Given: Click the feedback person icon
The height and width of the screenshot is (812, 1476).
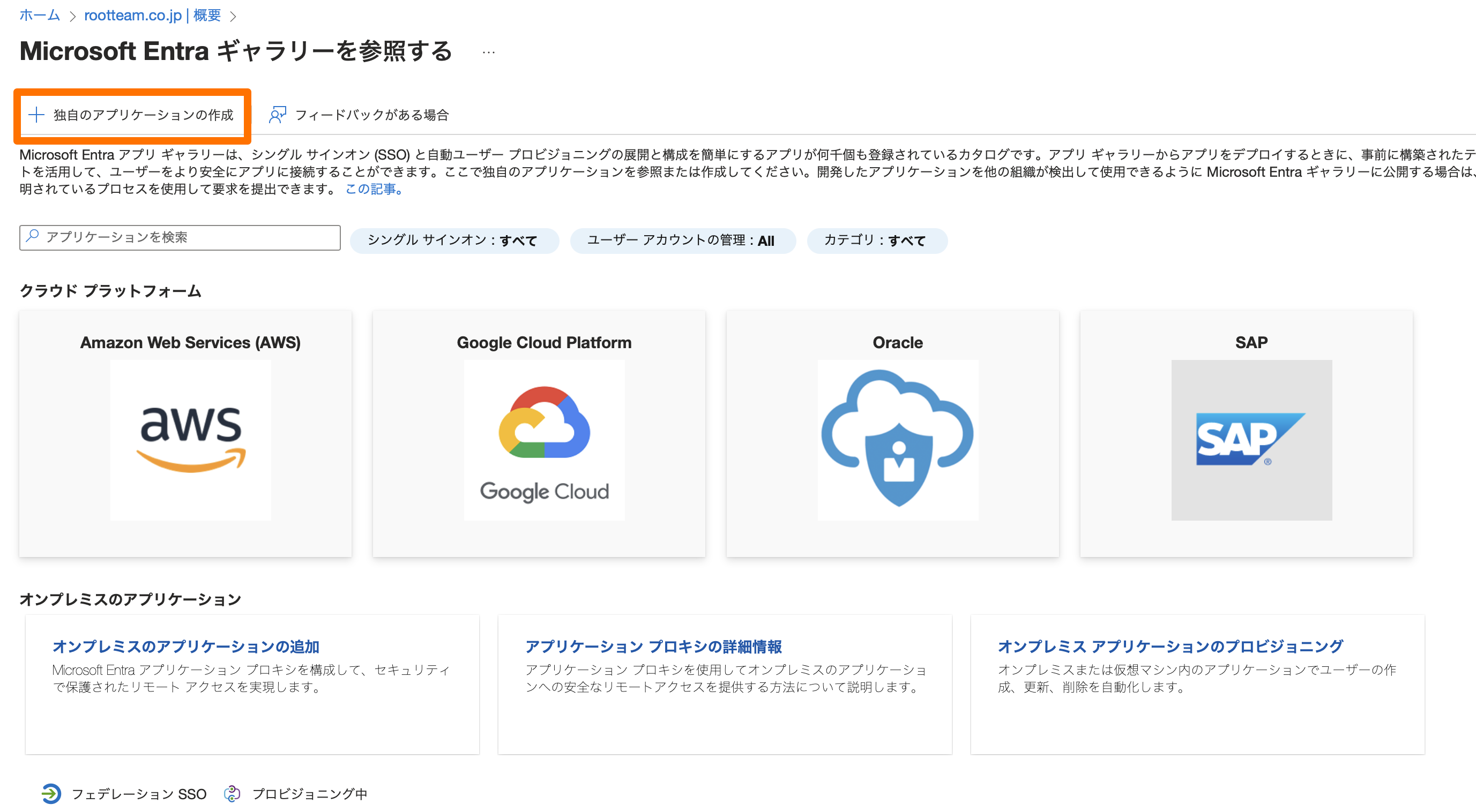Looking at the screenshot, I should pos(277,115).
